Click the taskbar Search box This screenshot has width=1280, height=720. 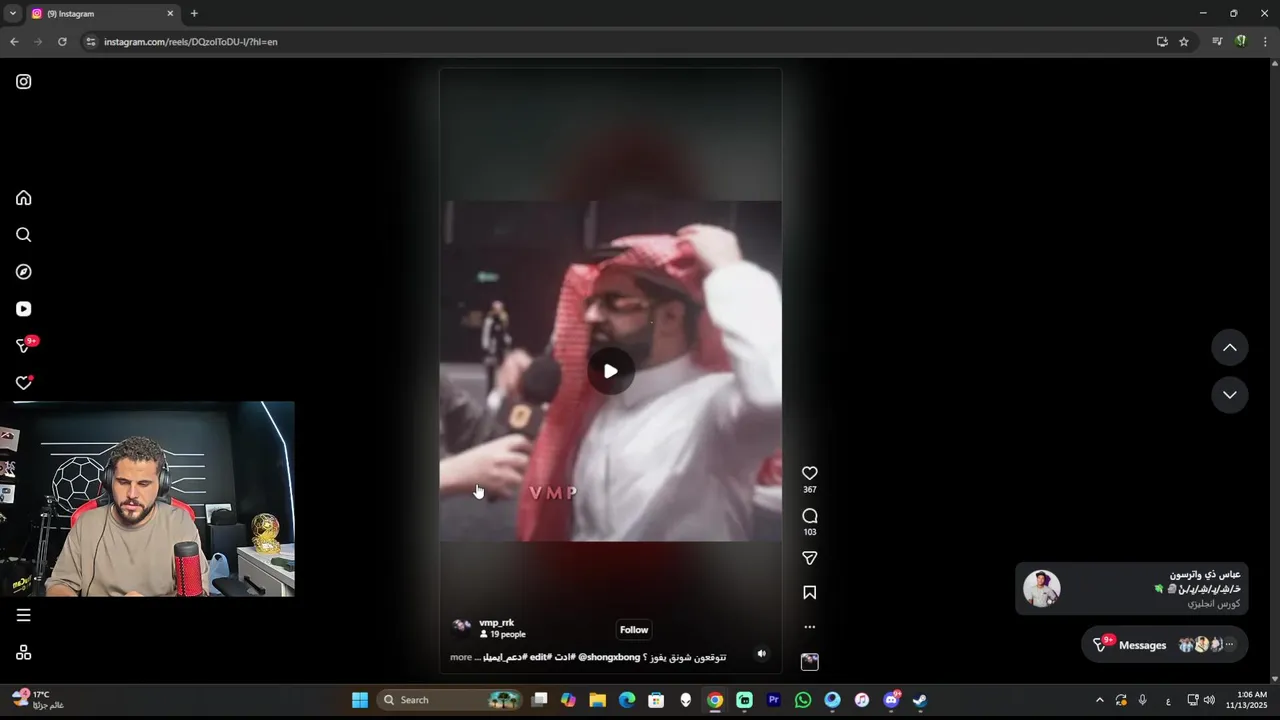click(451, 700)
